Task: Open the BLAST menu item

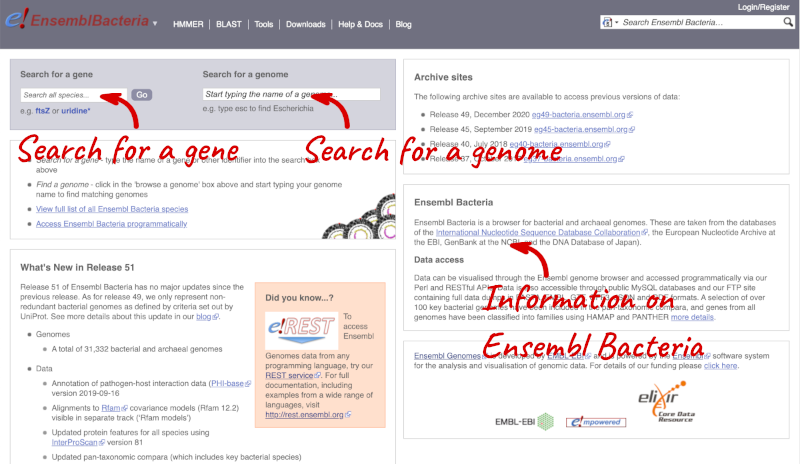Action: pos(229,24)
